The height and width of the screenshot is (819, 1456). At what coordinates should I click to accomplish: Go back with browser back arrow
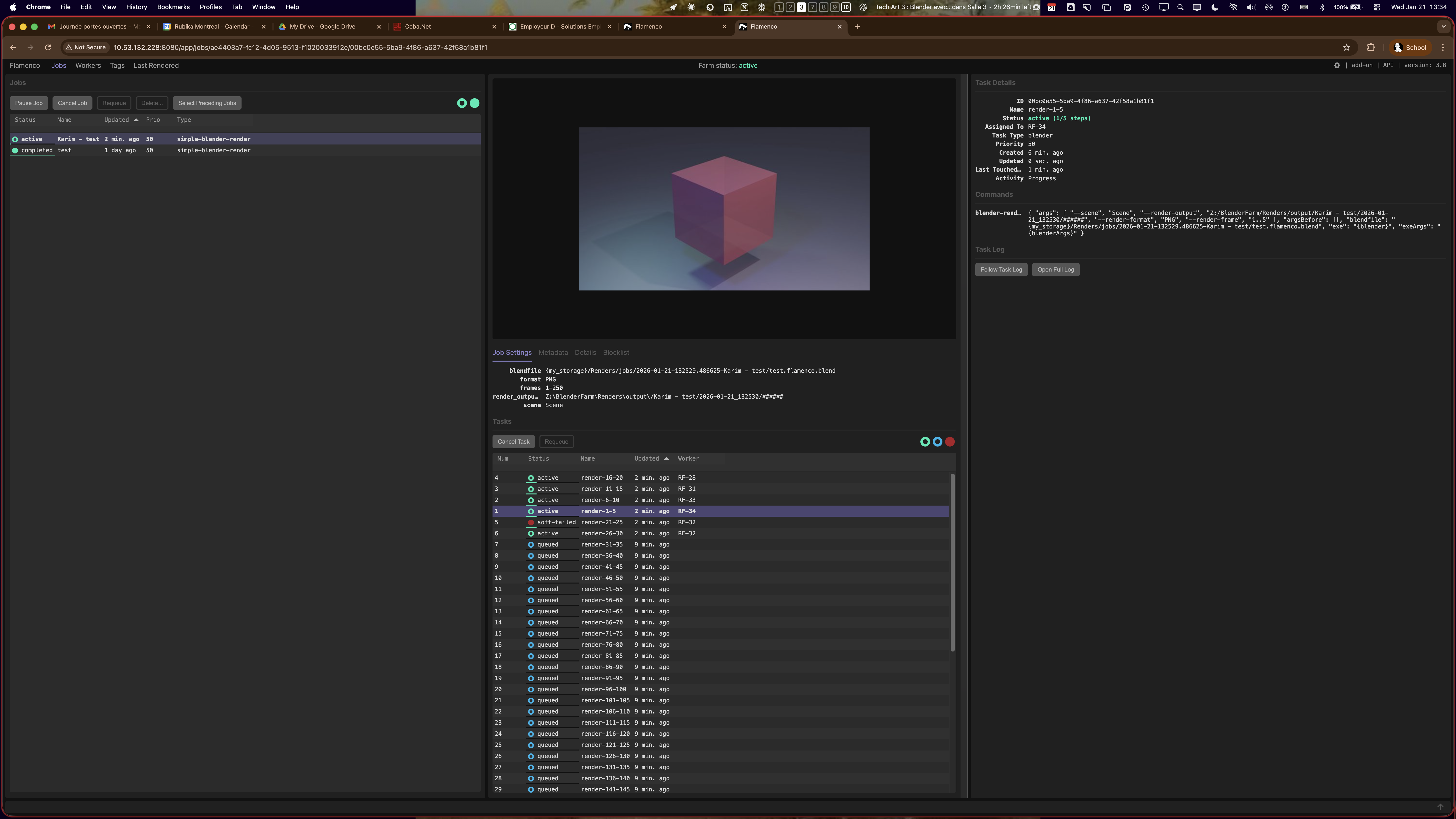13,47
